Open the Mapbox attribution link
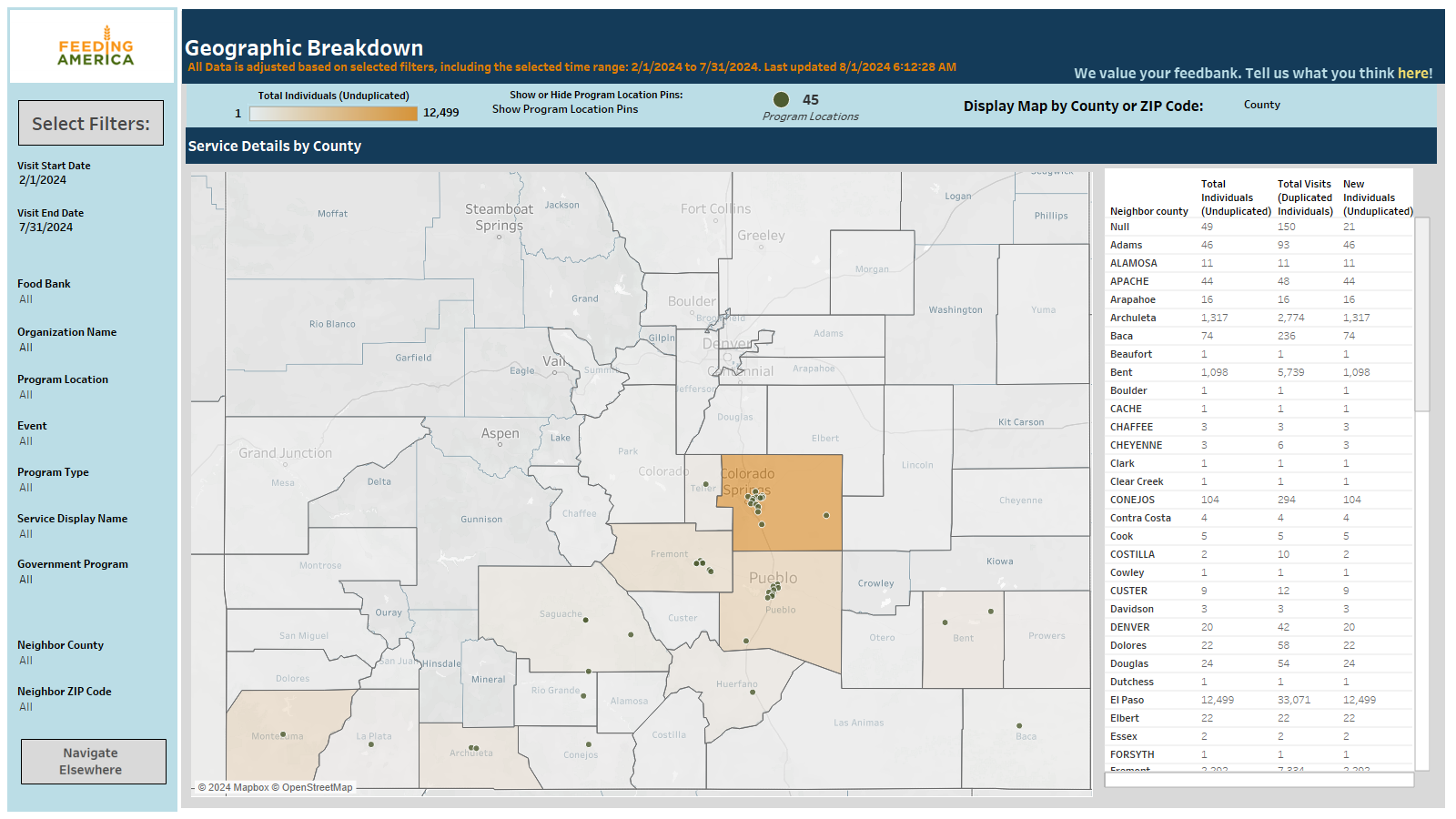The image size is (1456, 819). pyautogui.click(x=233, y=788)
